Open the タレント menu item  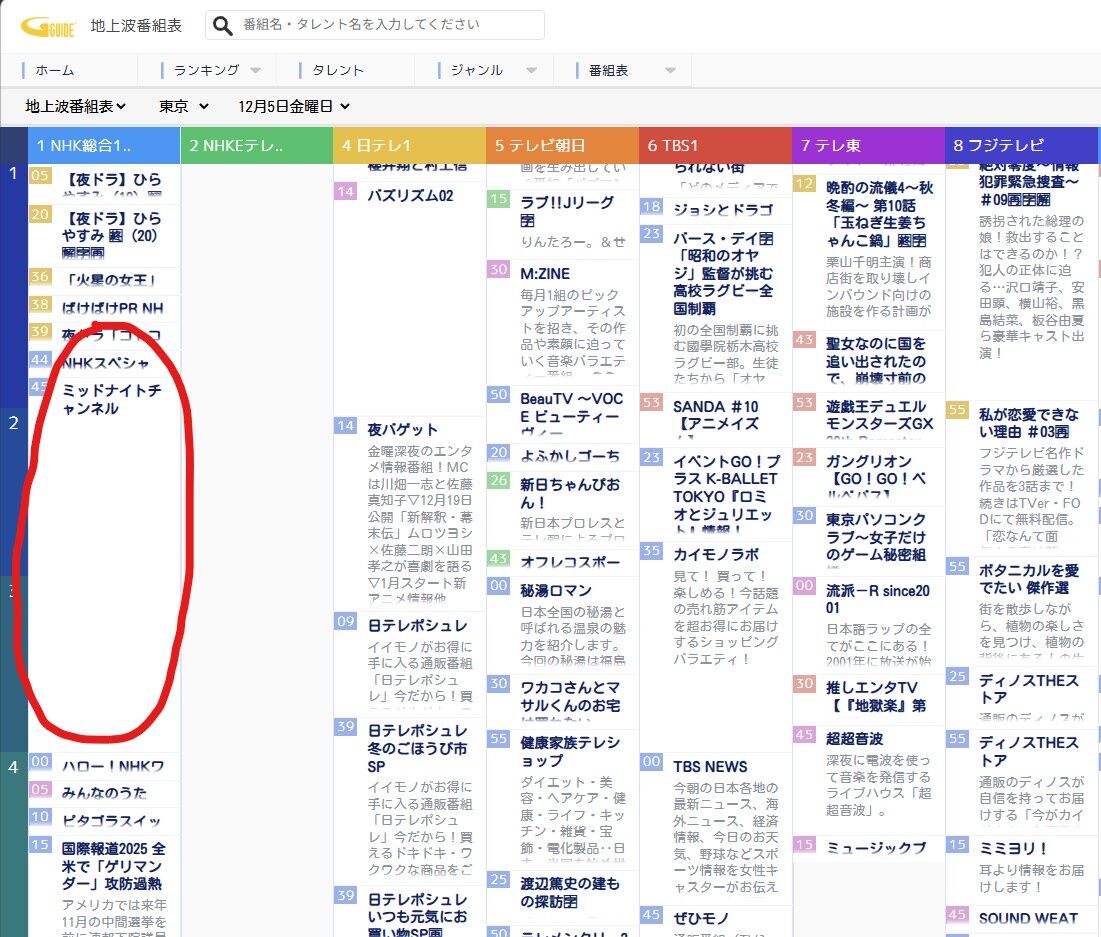338,70
